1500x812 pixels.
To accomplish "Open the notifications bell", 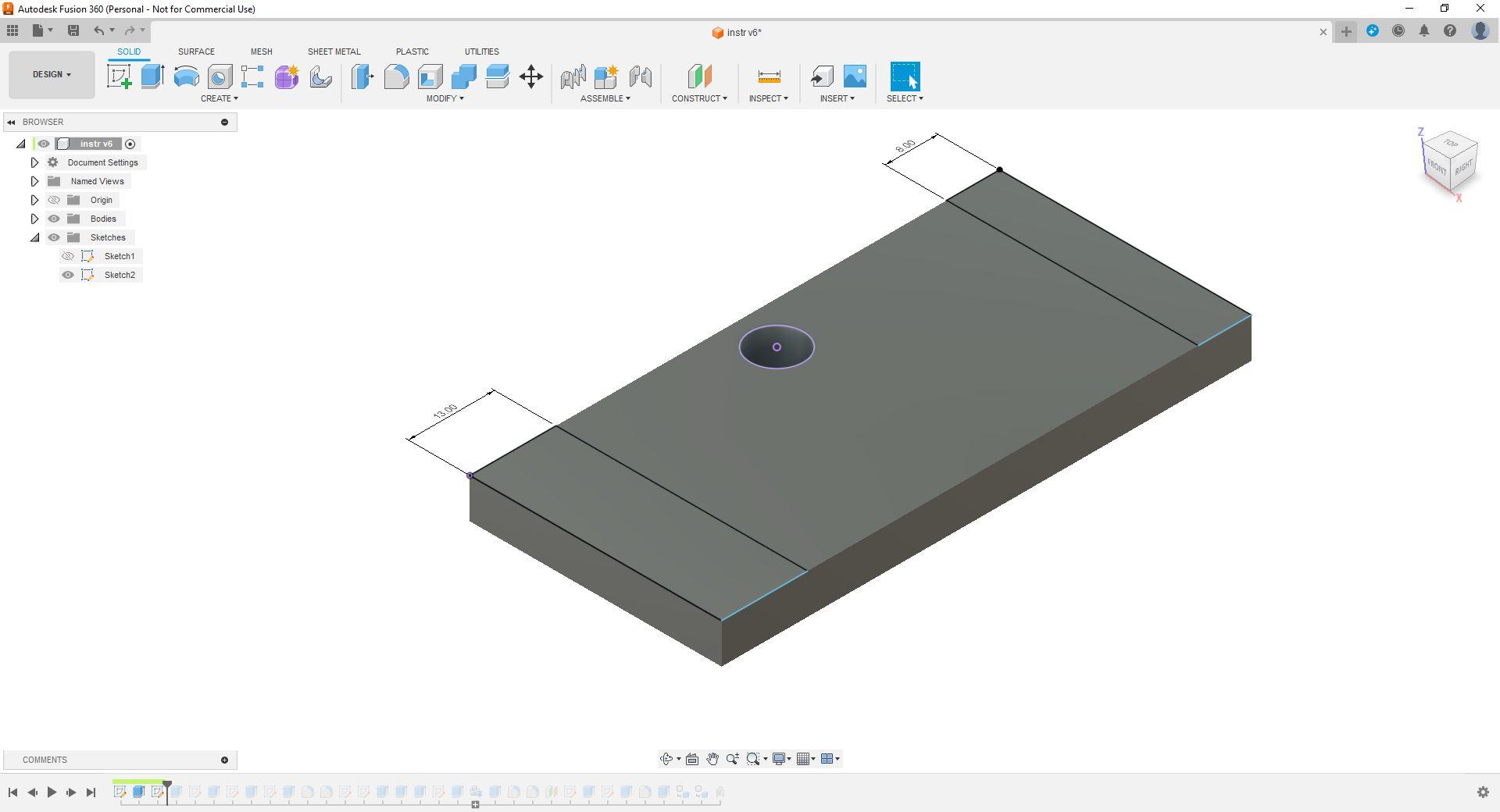I will click(1424, 31).
